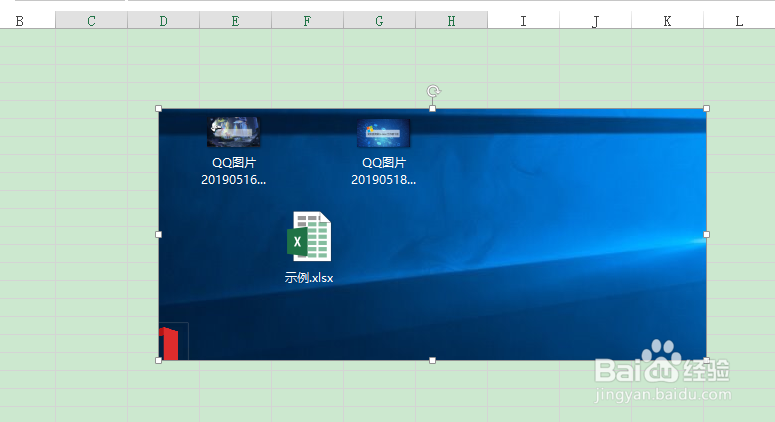Select column H header

[451, 21]
